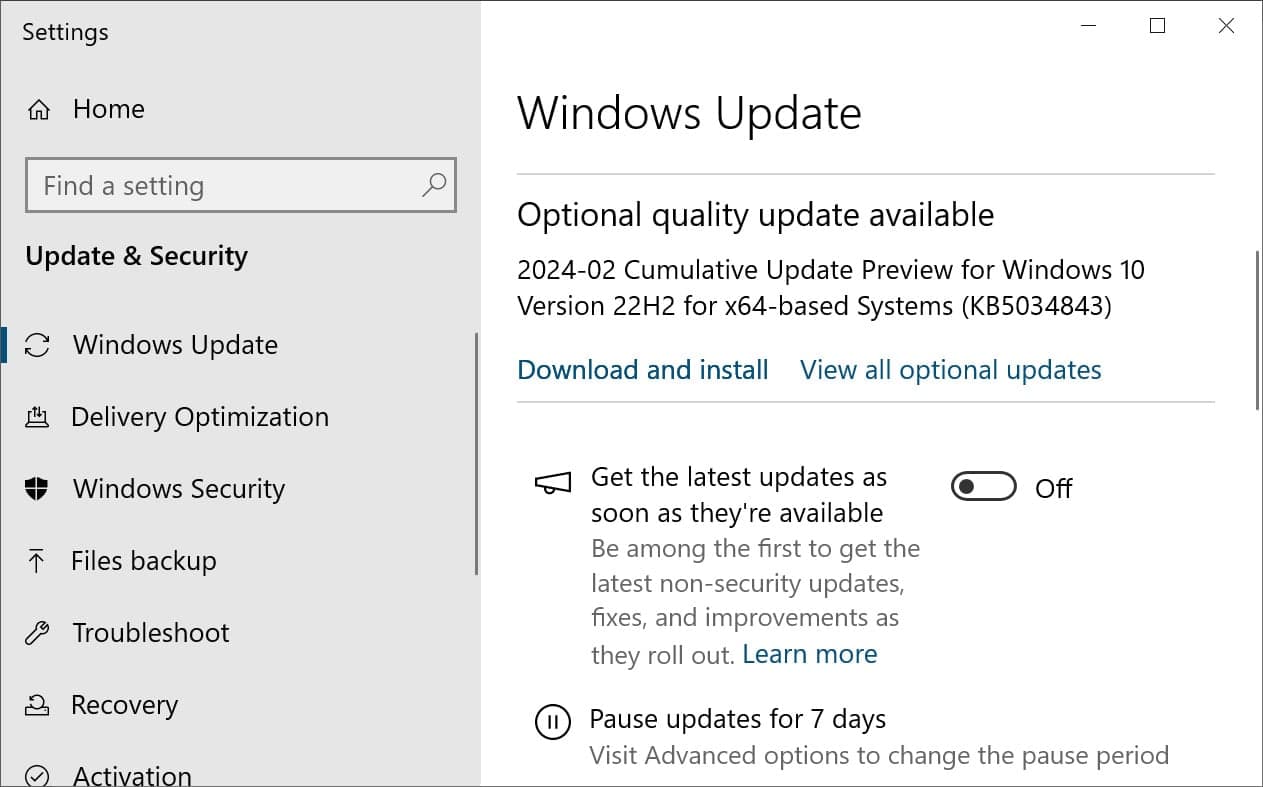The width and height of the screenshot is (1263, 787).
Task: Open the Troubleshoot settings page
Action: (x=150, y=632)
